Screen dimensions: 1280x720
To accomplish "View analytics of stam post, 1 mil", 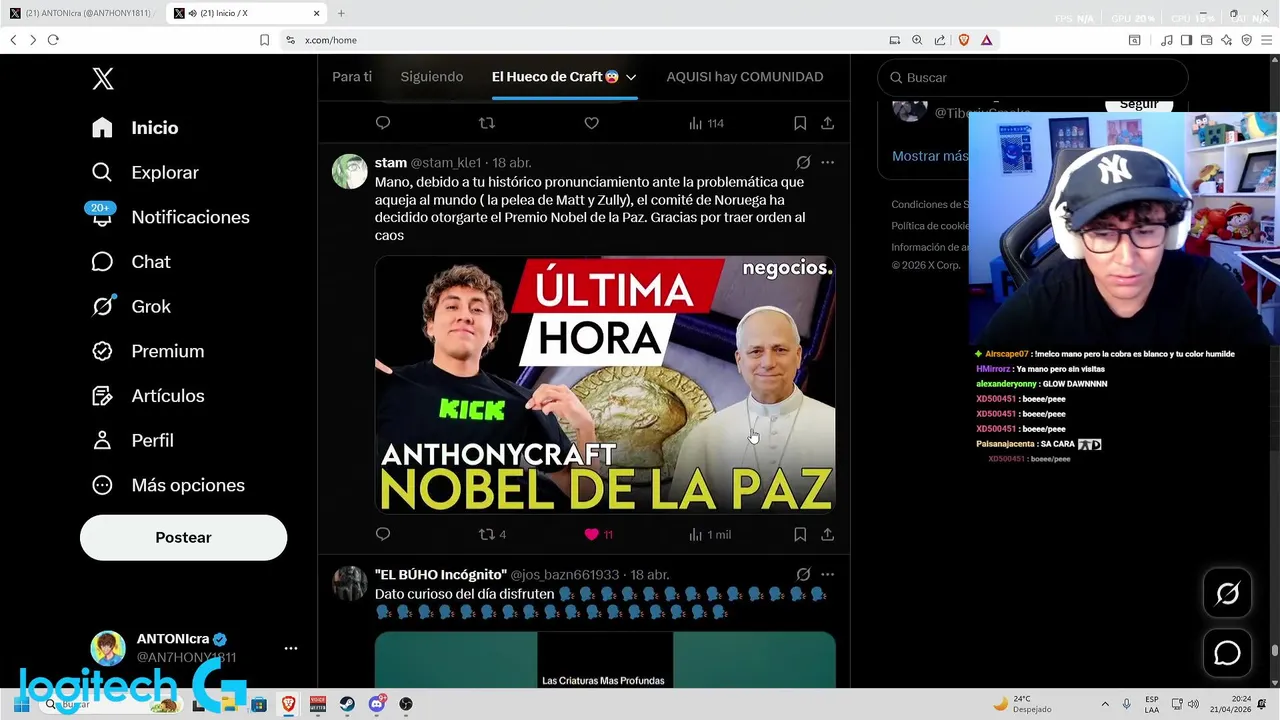I will [710, 534].
